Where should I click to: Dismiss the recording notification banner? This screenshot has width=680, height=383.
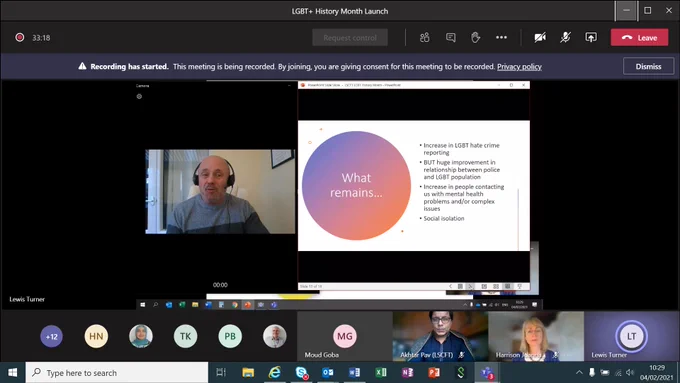click(x=648, y=66)
